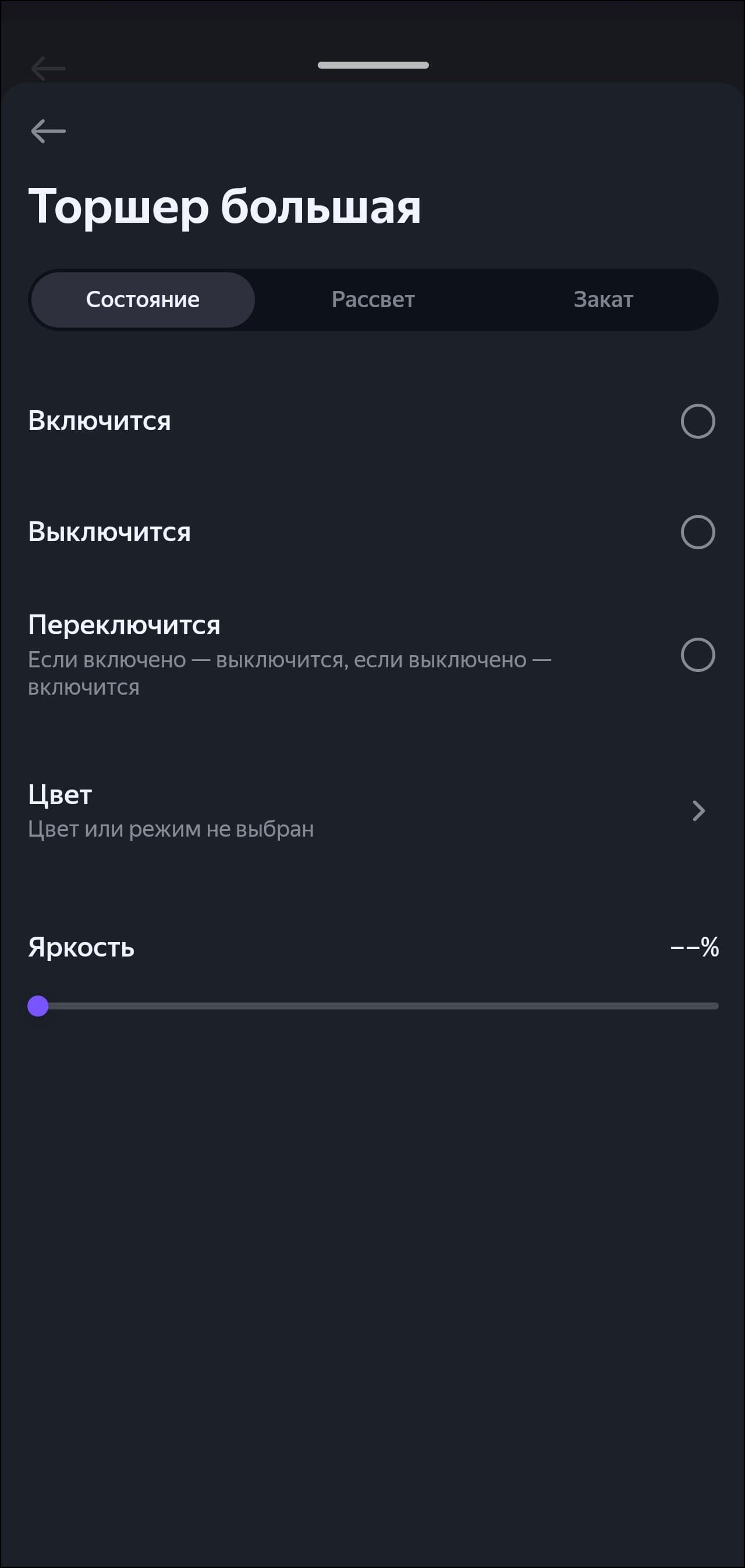Expand the Цвет chevron arrow
This screenshot has width=745, height=1568.
698,811
